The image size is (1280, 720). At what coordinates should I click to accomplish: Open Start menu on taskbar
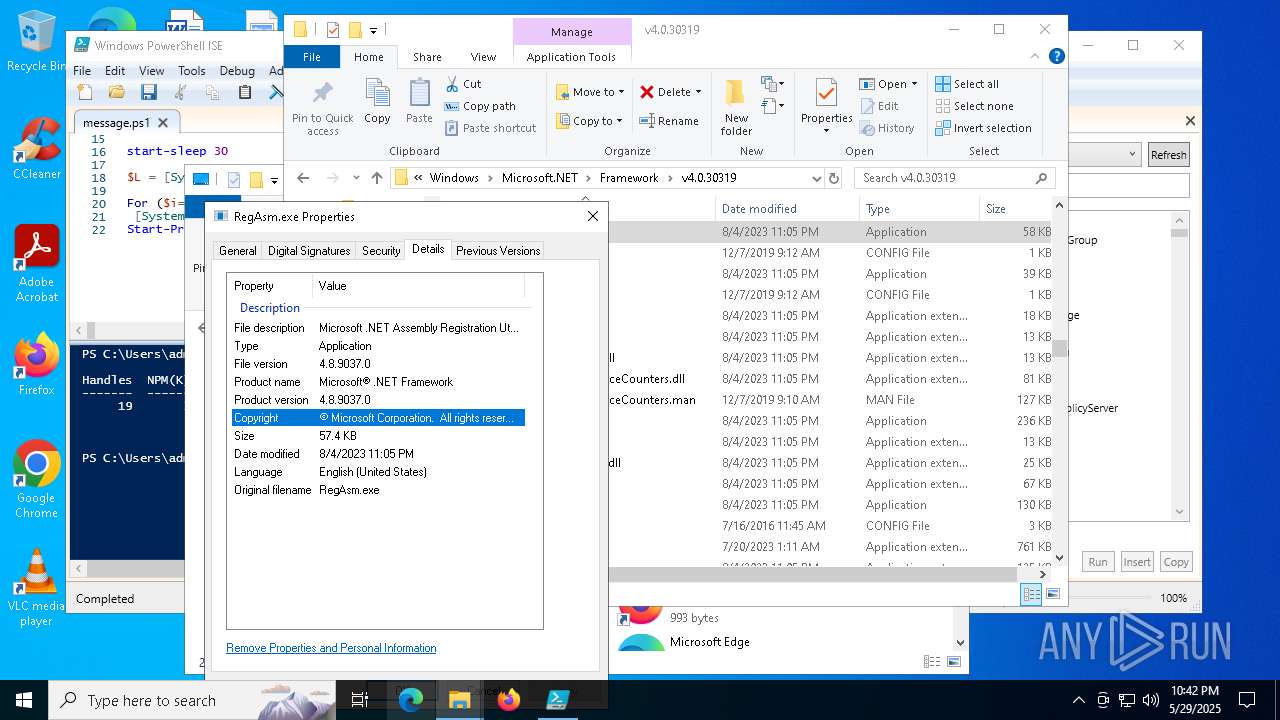tap(24, 700)
